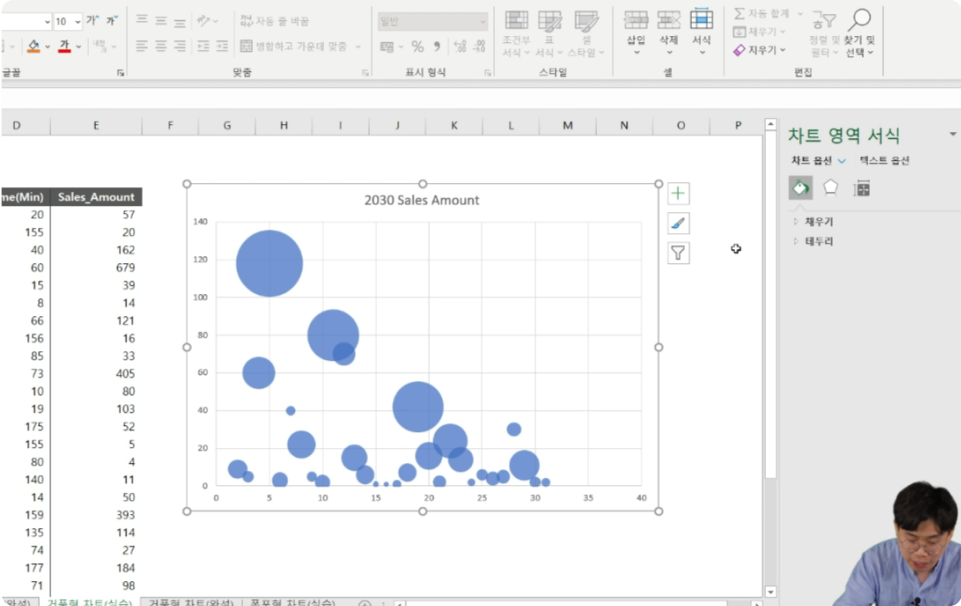Click the Sales_Amount header cell
This screenshot has width=961, height=606.
coord(96,197)
